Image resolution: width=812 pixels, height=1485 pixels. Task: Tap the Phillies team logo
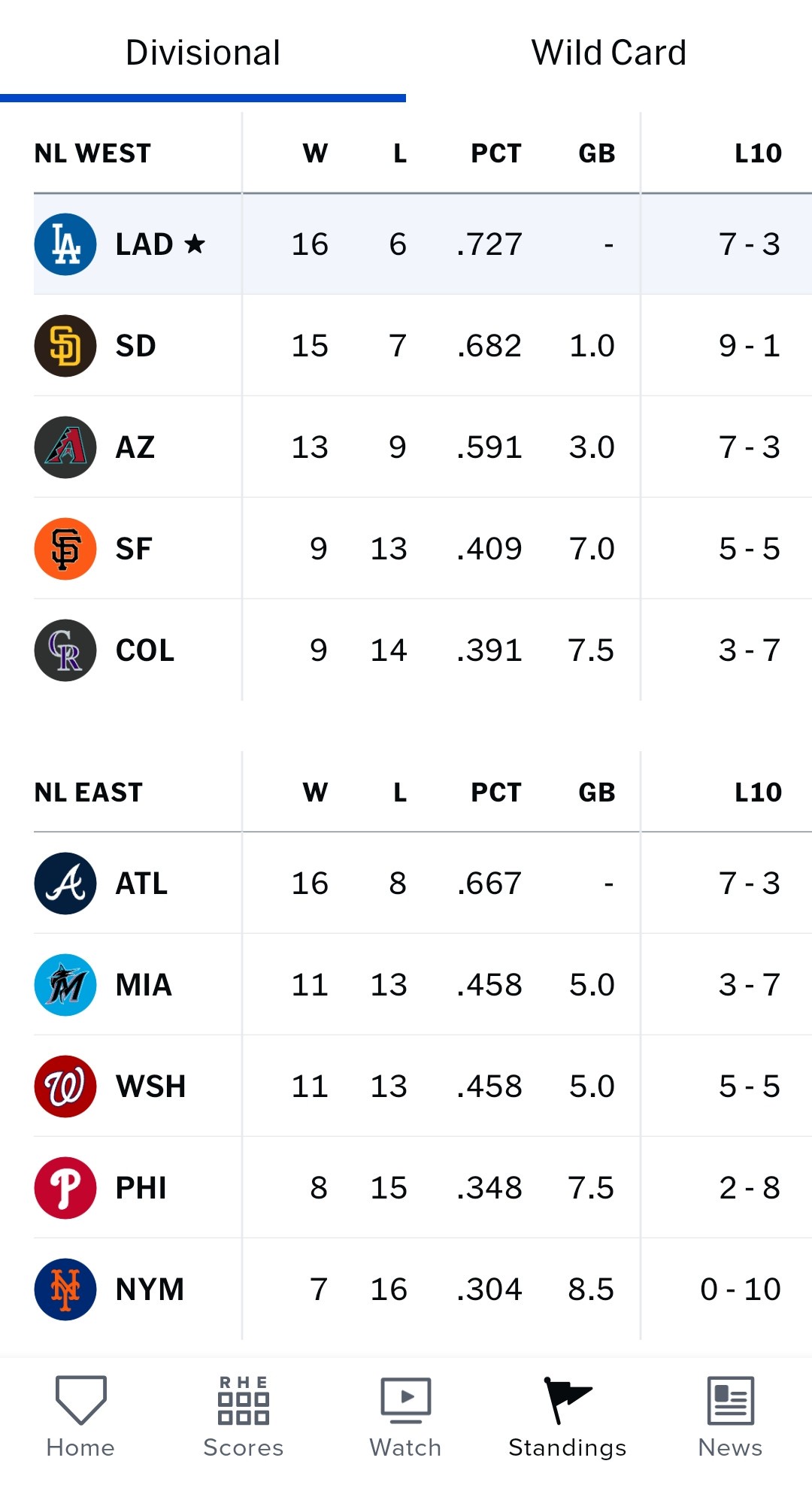coord(65,1188)
